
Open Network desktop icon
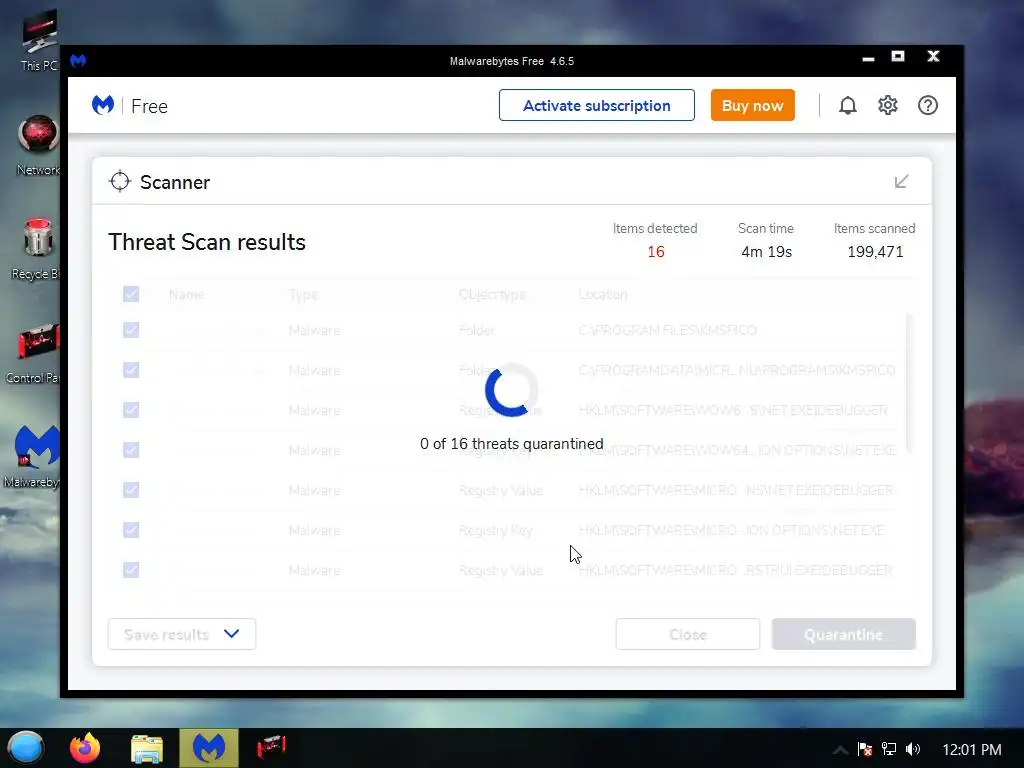(x=38, y=145)
